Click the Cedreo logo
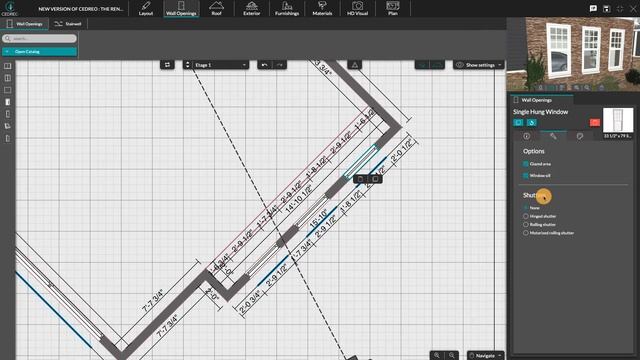The height and width of the screenshot is (360, 640). point(10,8)
